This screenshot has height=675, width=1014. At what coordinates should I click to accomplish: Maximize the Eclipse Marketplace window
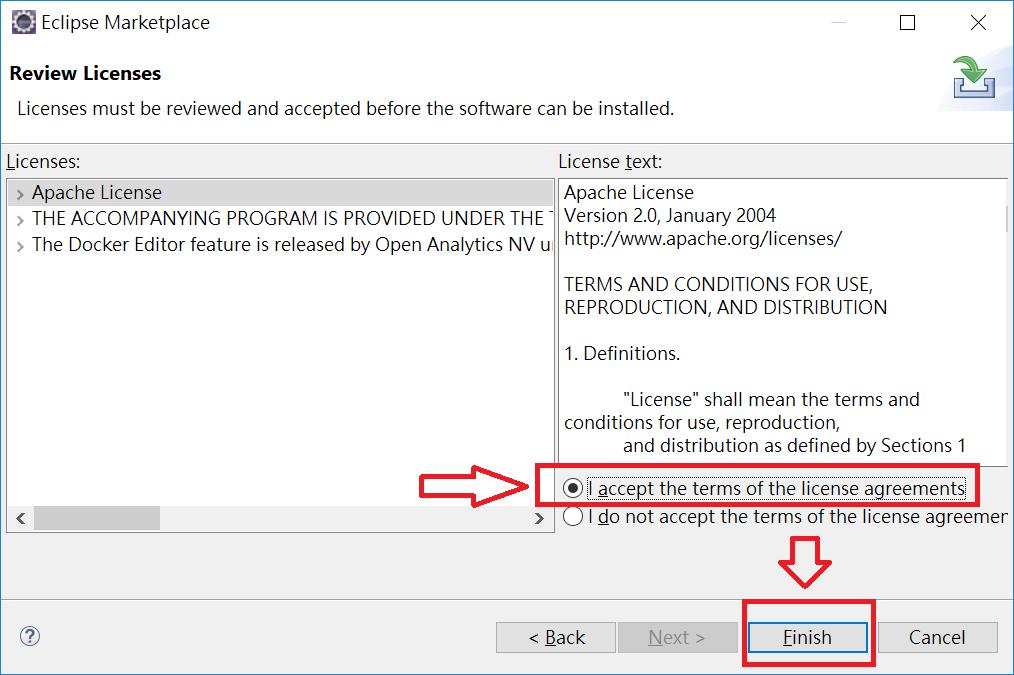(x=907, y=23)
